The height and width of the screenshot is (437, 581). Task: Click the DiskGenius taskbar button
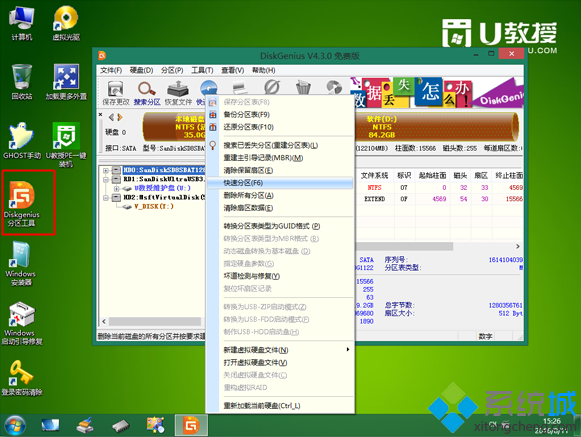191,425
